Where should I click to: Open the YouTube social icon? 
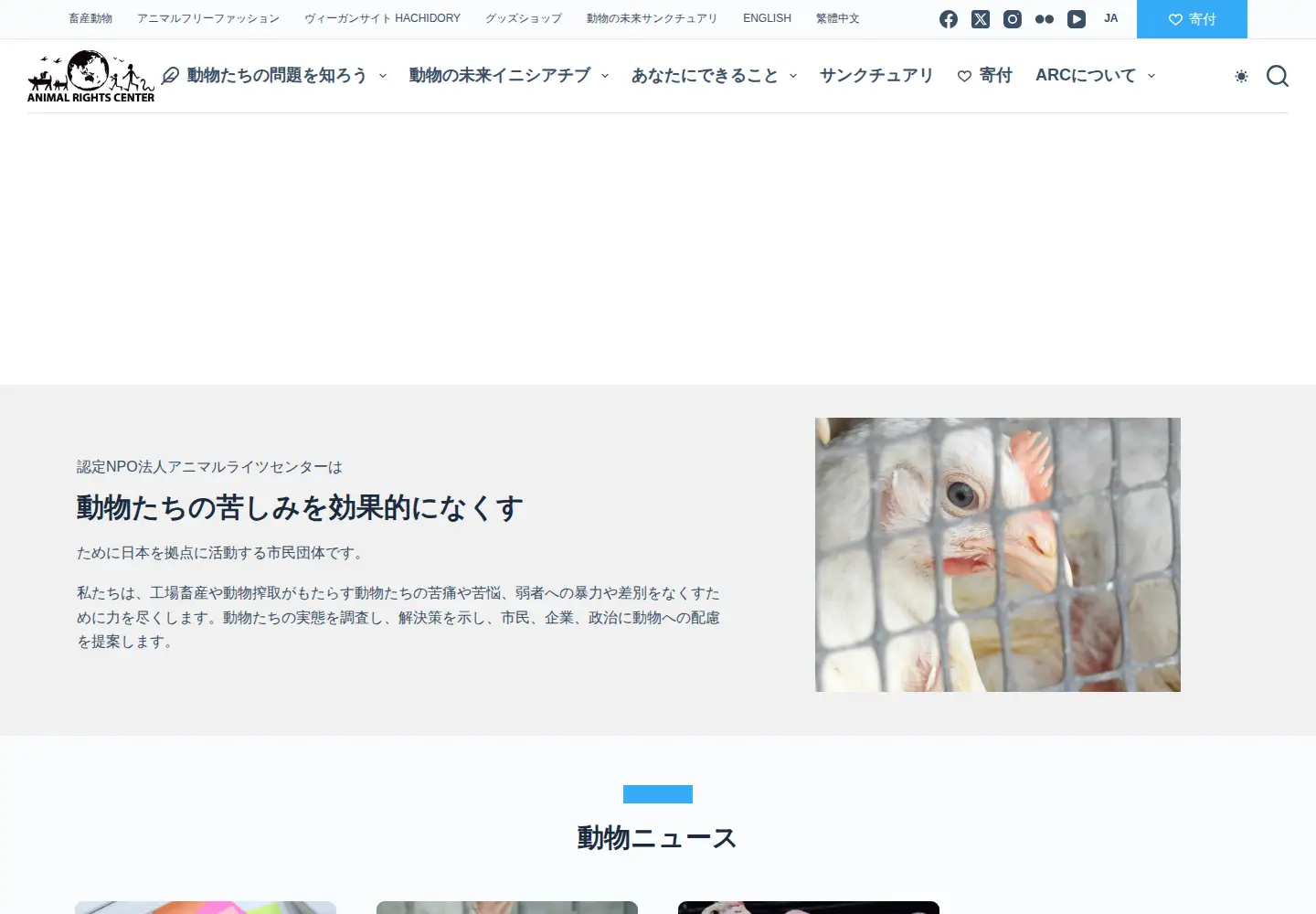[x=1077, y=19]
